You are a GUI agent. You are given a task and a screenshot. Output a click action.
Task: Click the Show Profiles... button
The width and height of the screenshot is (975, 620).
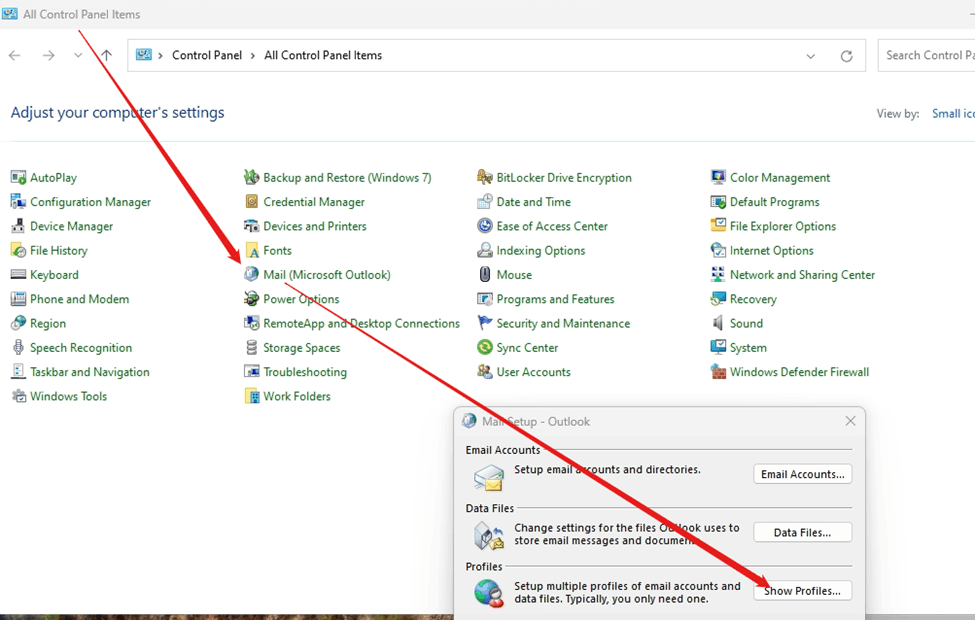803,591
